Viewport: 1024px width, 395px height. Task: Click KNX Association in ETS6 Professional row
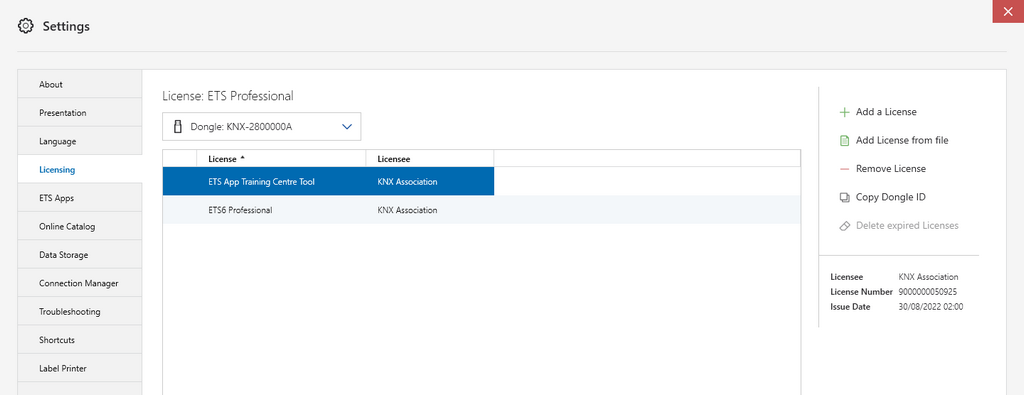coord(408,210)
